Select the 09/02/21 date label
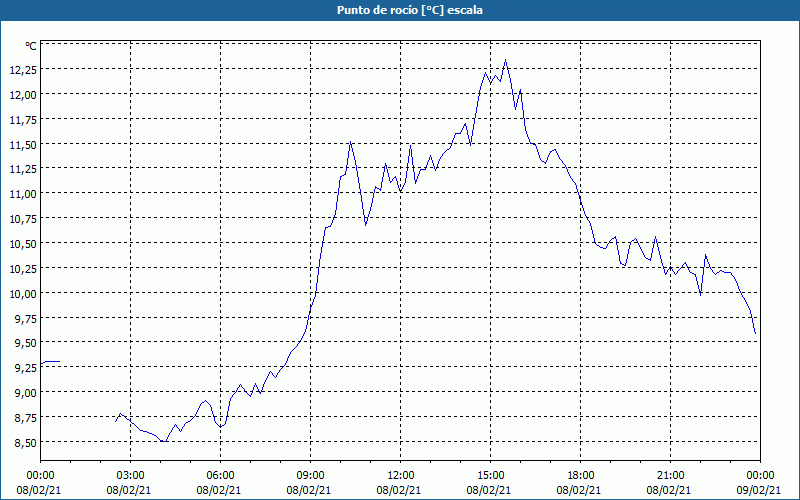 [760, 490]
